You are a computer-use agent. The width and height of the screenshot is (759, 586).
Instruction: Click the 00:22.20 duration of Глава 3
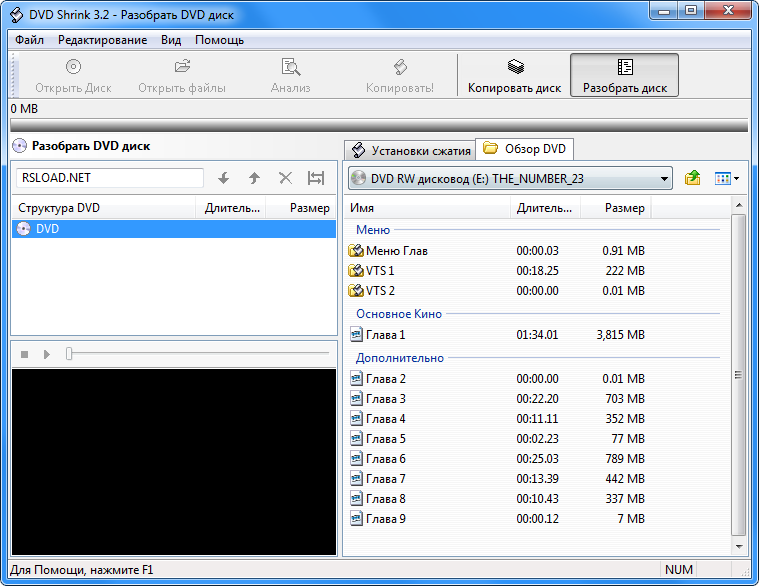[537, 399]
